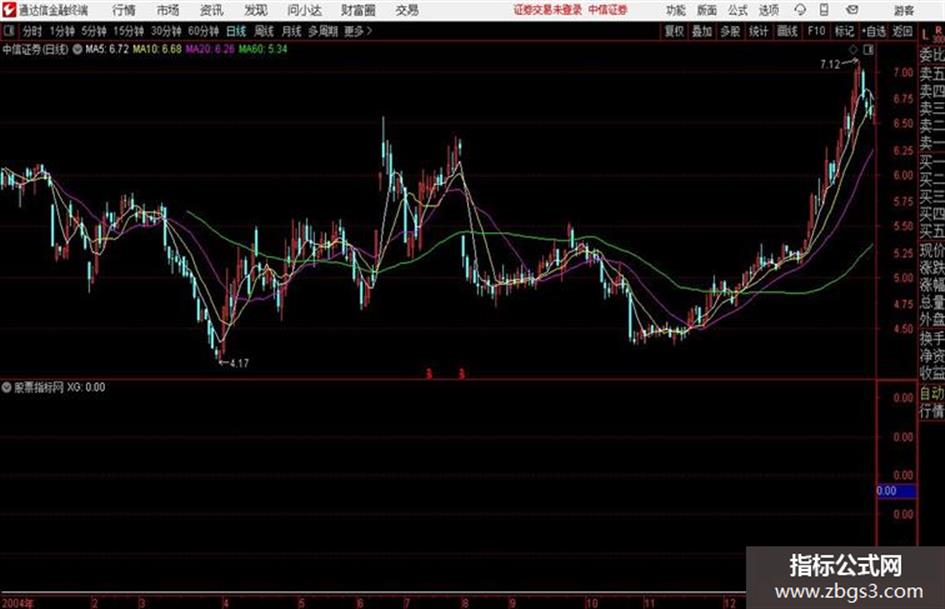Click the 7.00 price axis label

pos(903,72)
